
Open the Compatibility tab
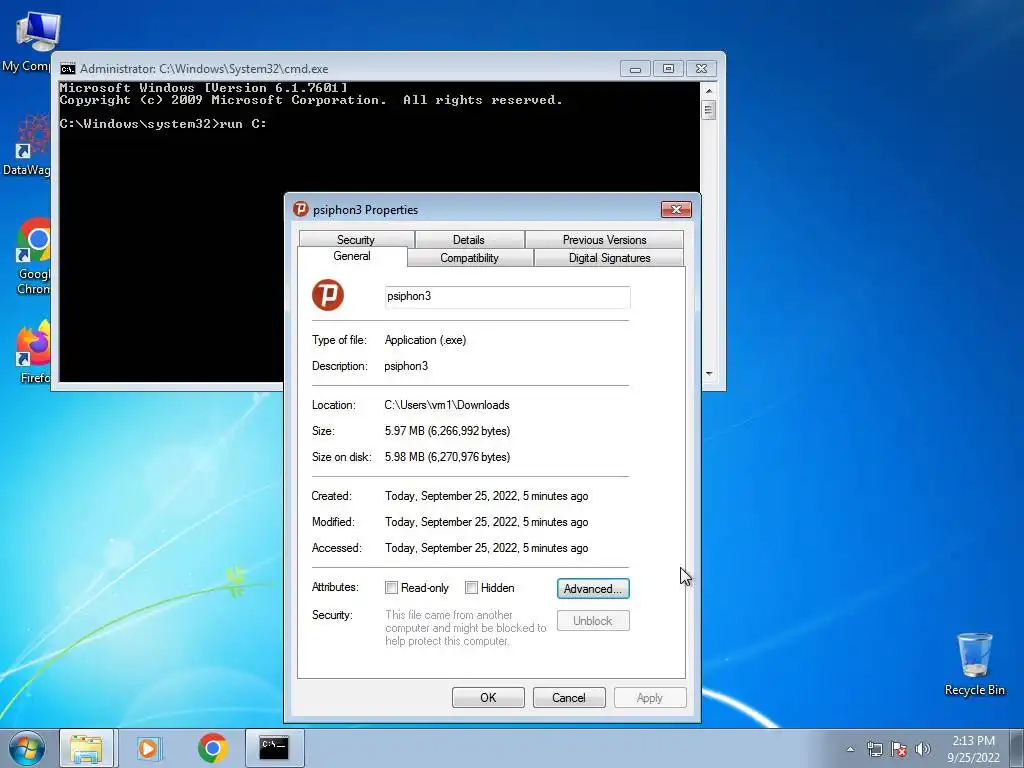coord(470,258)
